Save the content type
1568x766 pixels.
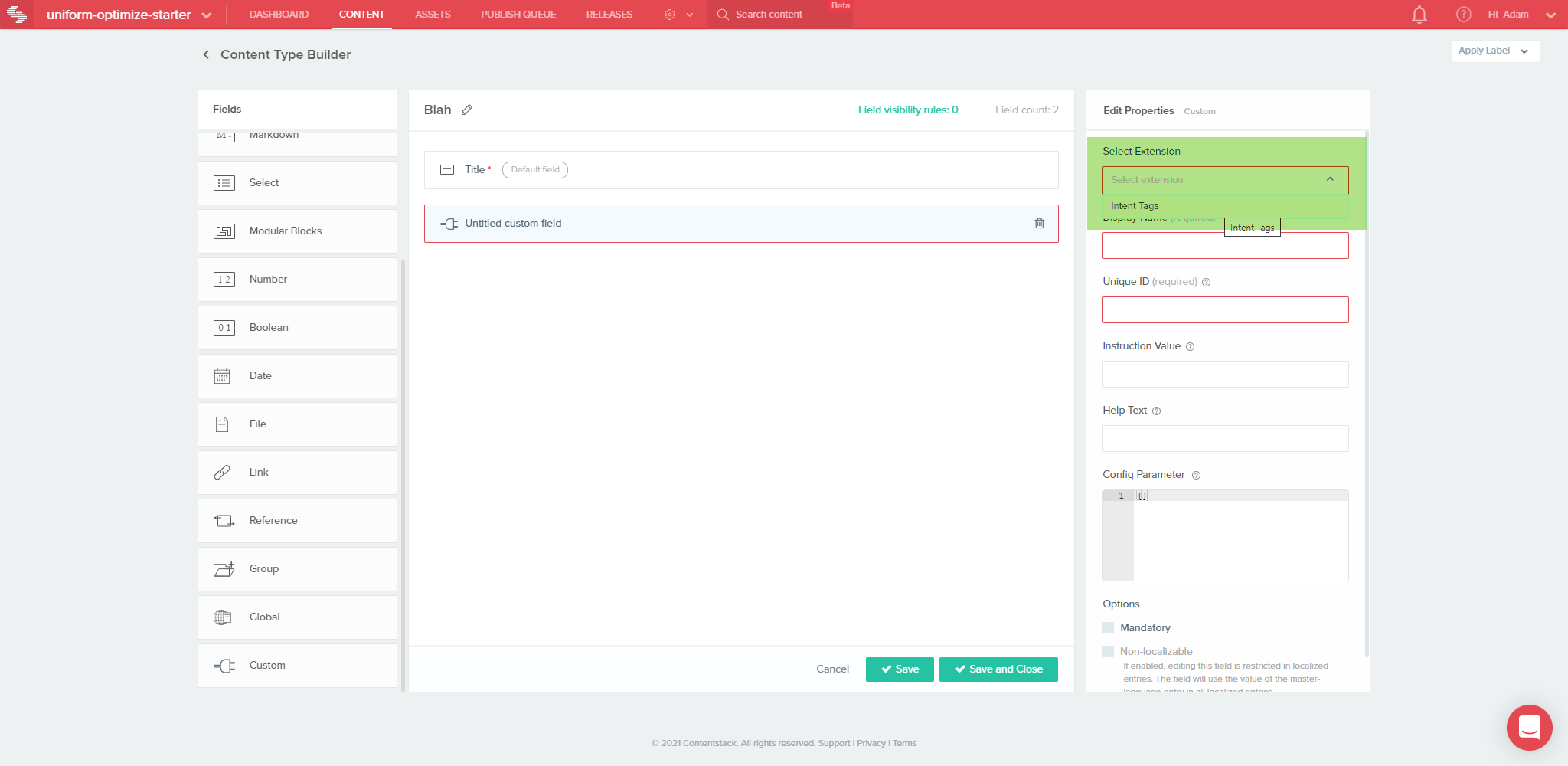tap(900, 669)
